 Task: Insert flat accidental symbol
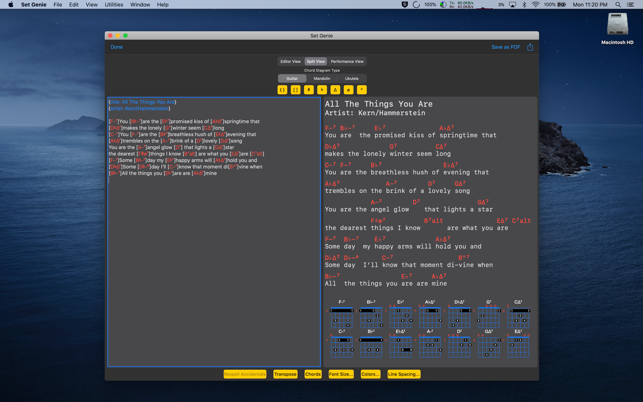coord(322,89)
